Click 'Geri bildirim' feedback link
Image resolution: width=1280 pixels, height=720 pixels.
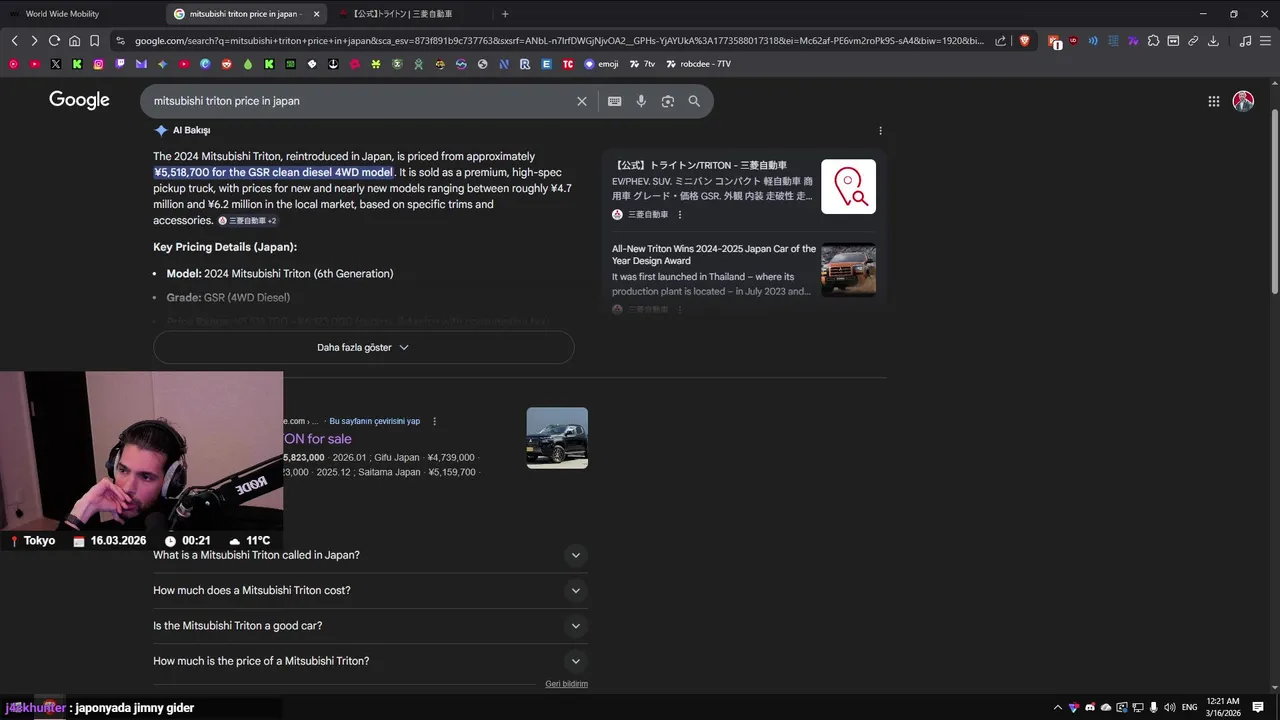click(x=566, y=684)
